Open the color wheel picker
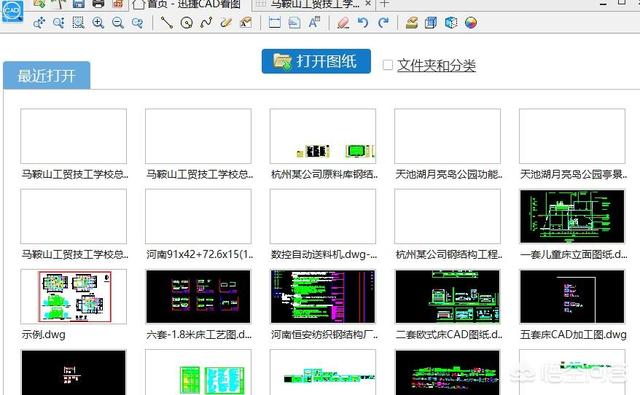Image resolution: width=640 pixels, height=395 pixels. click(x=471, y=22)
